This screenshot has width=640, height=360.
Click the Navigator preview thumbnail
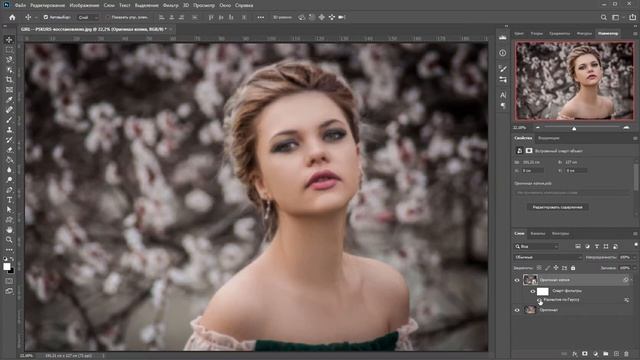tap(574, 80)
